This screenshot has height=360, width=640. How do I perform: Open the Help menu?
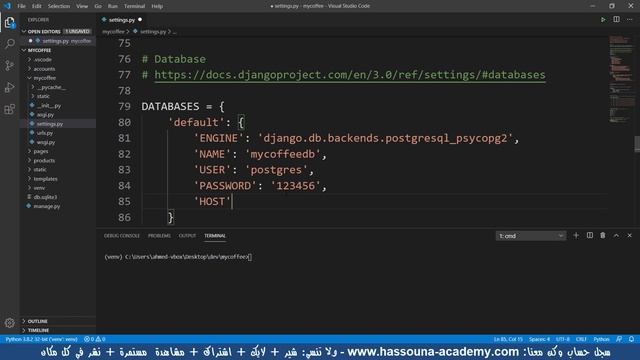tap(157, 6)
